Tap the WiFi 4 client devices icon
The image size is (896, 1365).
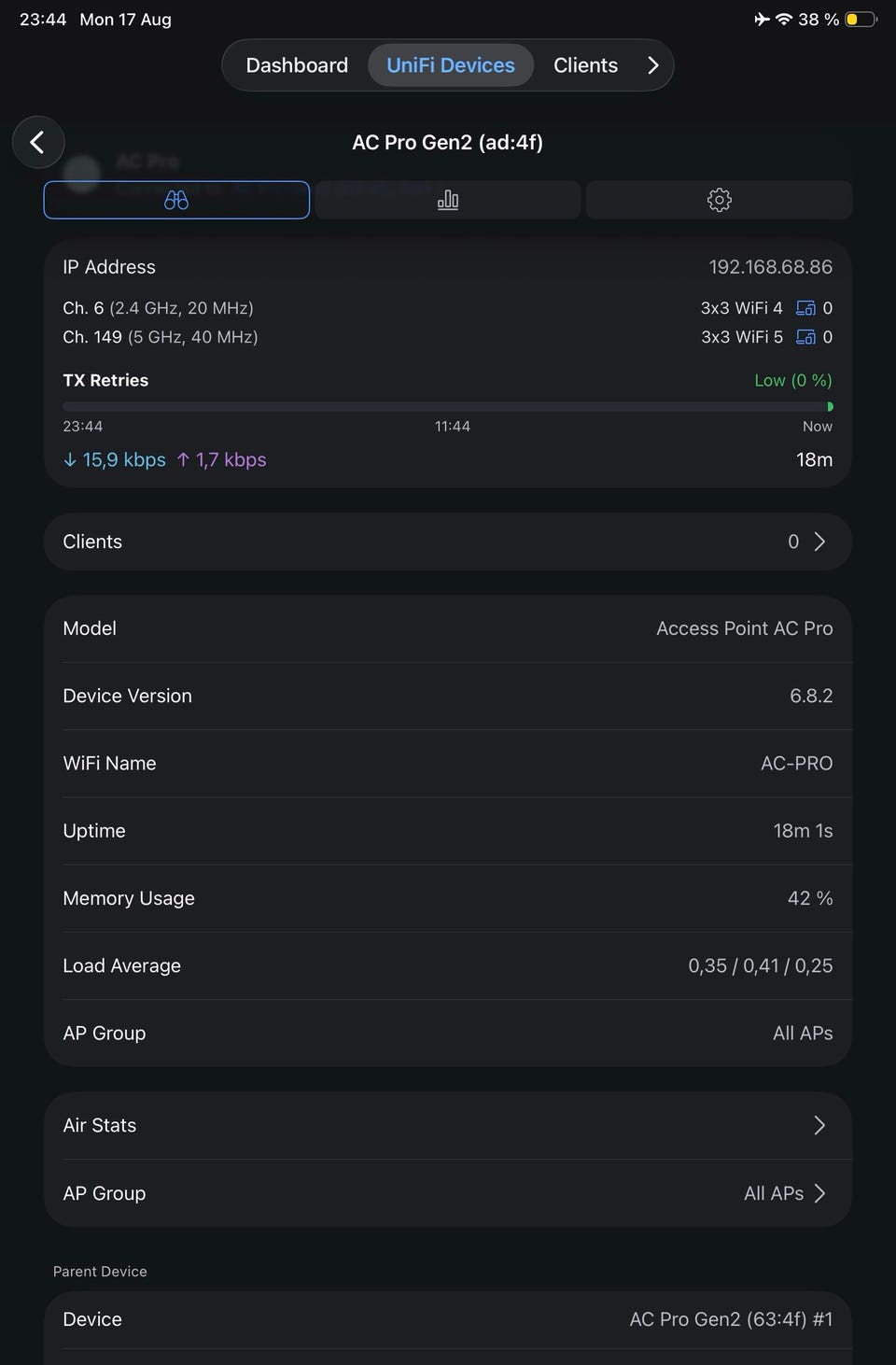tap(805, 308)
